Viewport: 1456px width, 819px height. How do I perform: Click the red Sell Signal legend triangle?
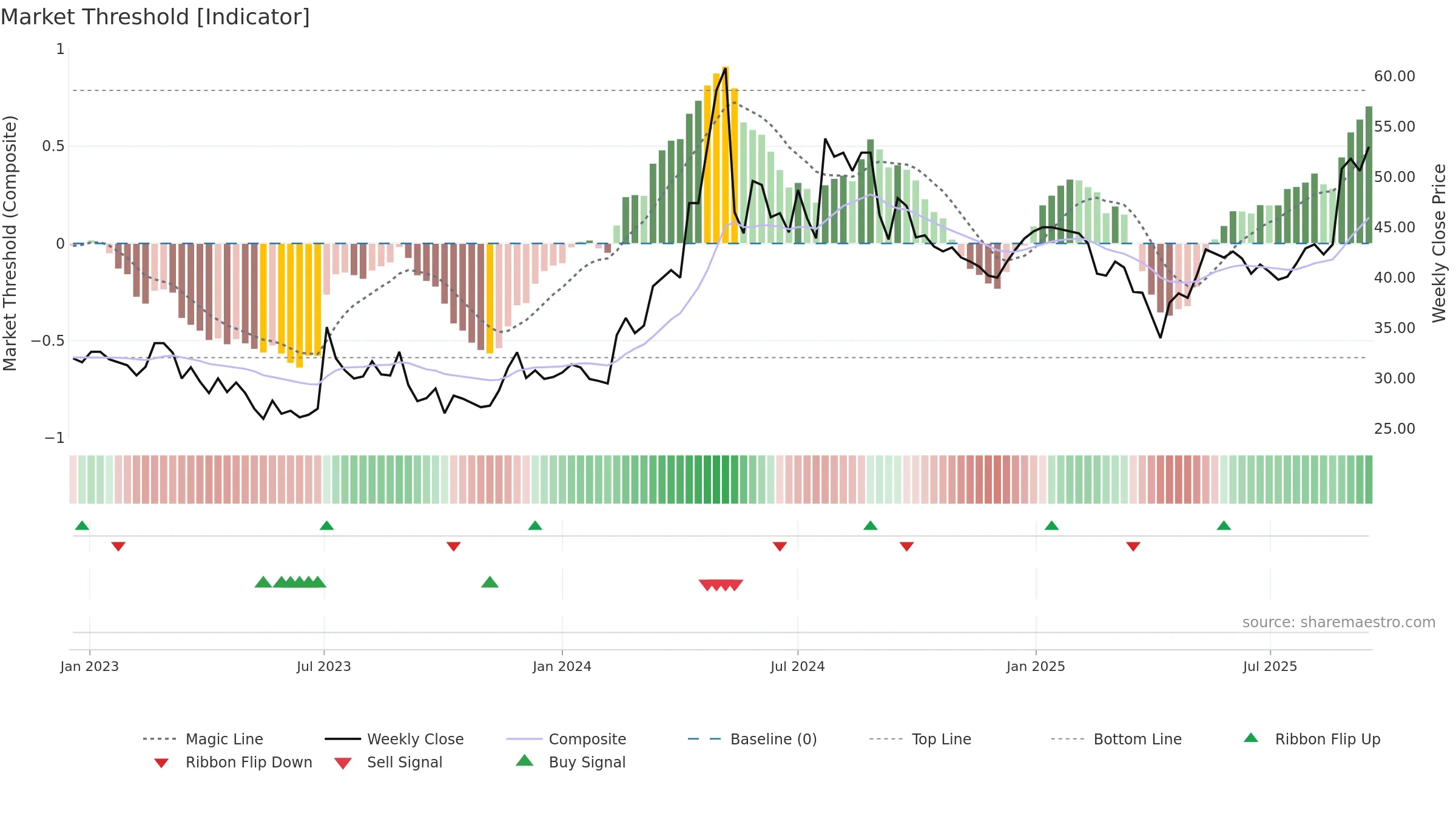click(343, 763)
